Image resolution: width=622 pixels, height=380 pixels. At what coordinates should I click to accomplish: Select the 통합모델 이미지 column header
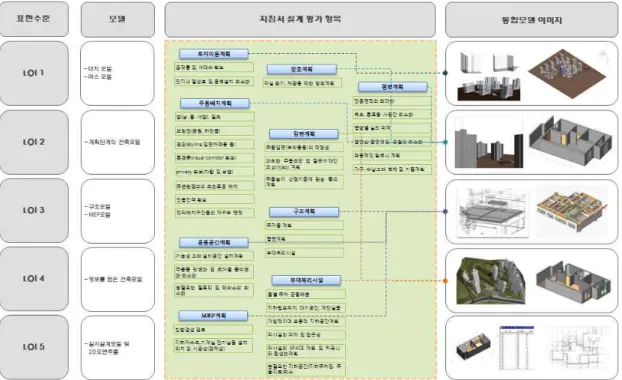tap(532, 19)
